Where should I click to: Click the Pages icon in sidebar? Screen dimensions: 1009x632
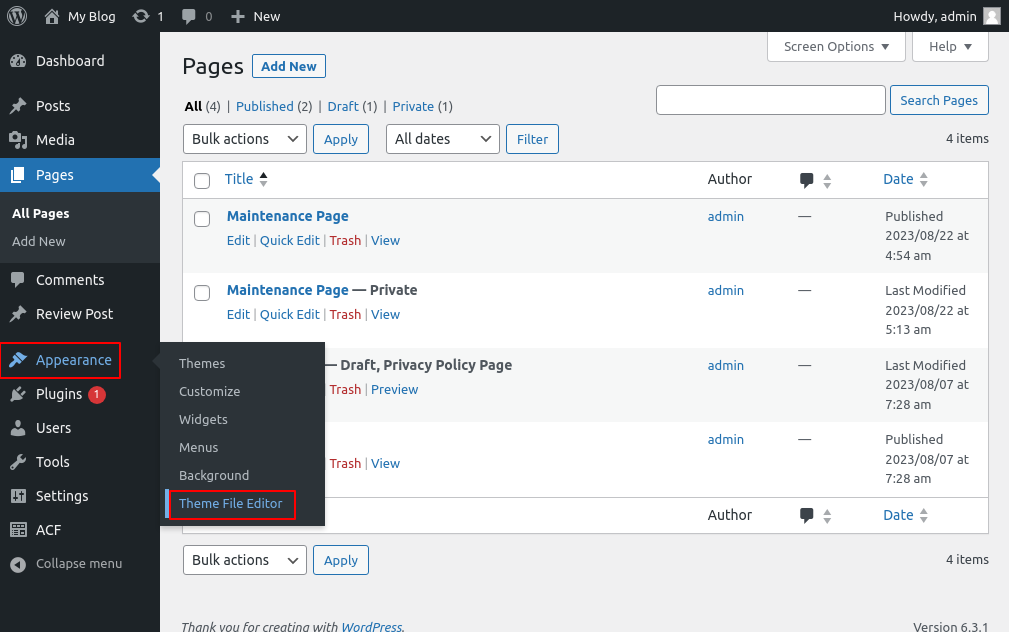[18, 175]
